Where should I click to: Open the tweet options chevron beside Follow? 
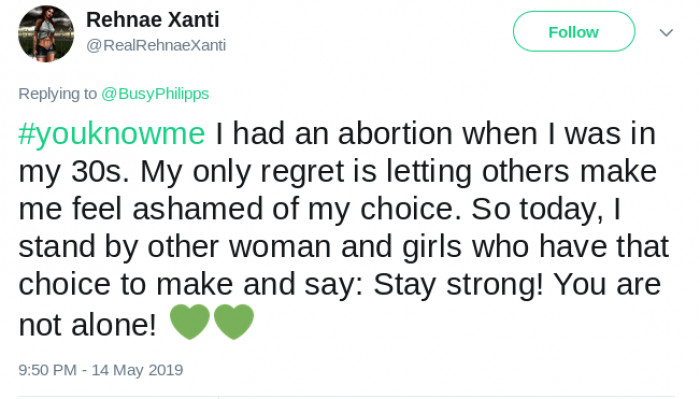point(666,33)
